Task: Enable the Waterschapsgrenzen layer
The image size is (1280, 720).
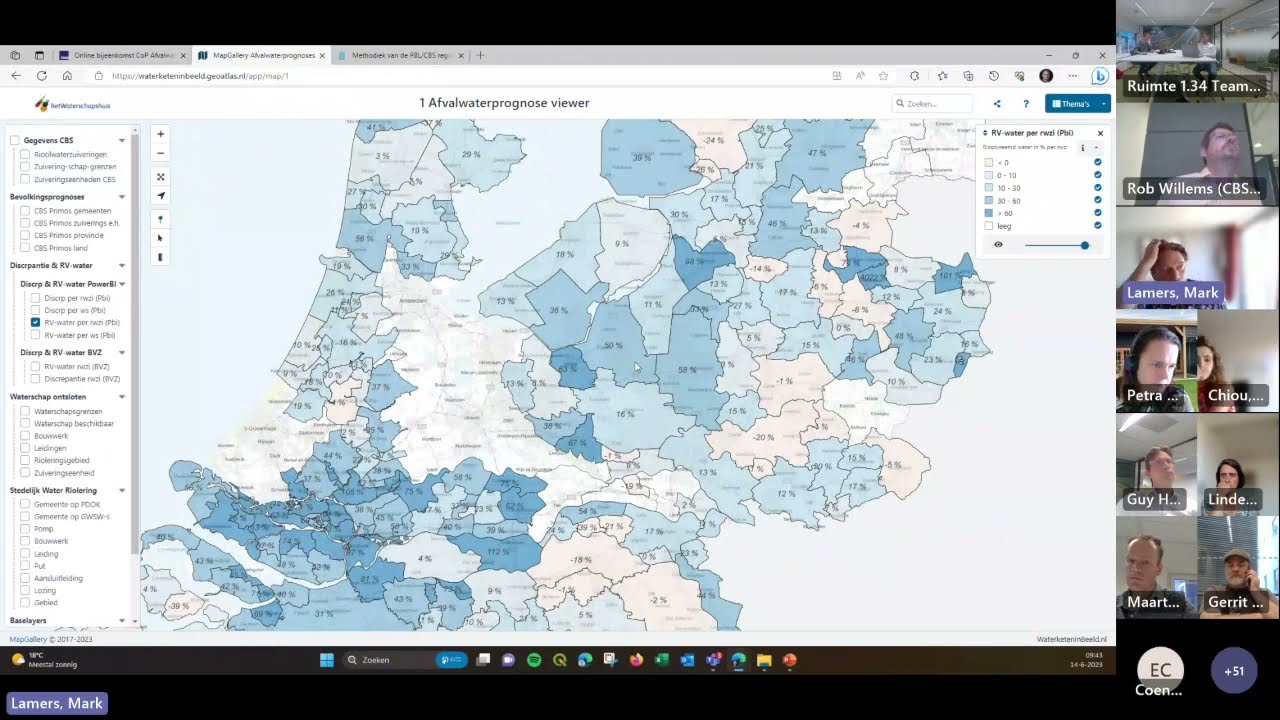Action: (25, 411)
